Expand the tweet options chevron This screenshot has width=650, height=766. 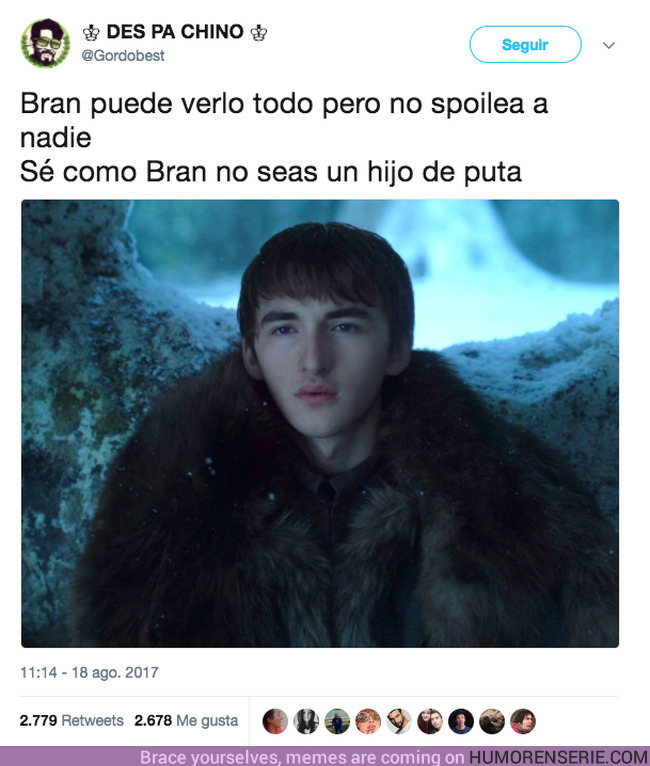(608, 45)
